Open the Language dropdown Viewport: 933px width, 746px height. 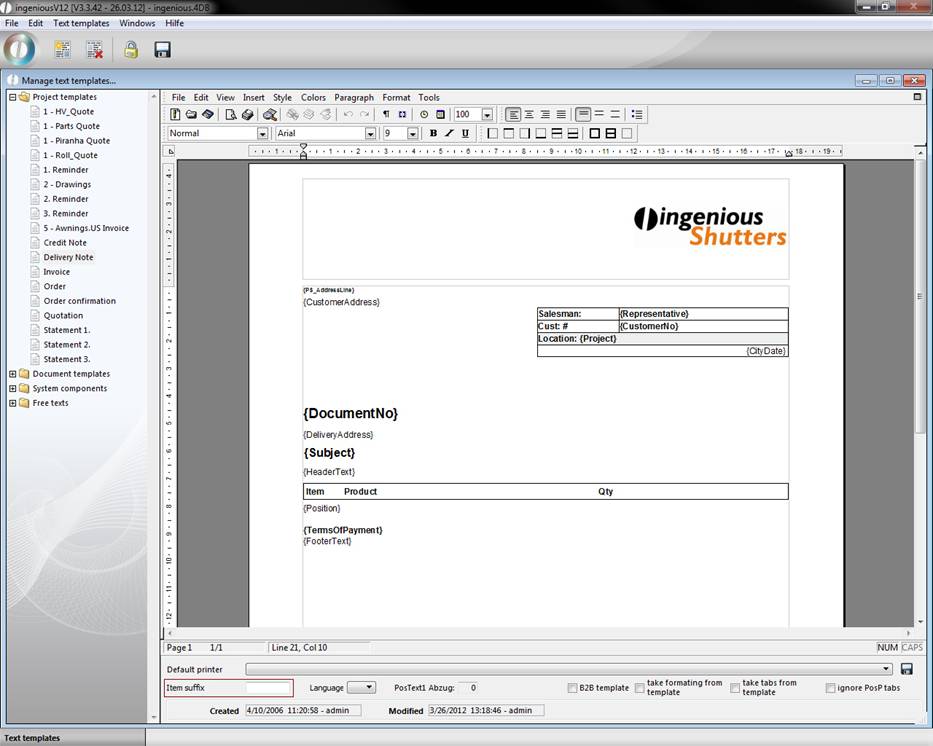[x=362, y=688]
